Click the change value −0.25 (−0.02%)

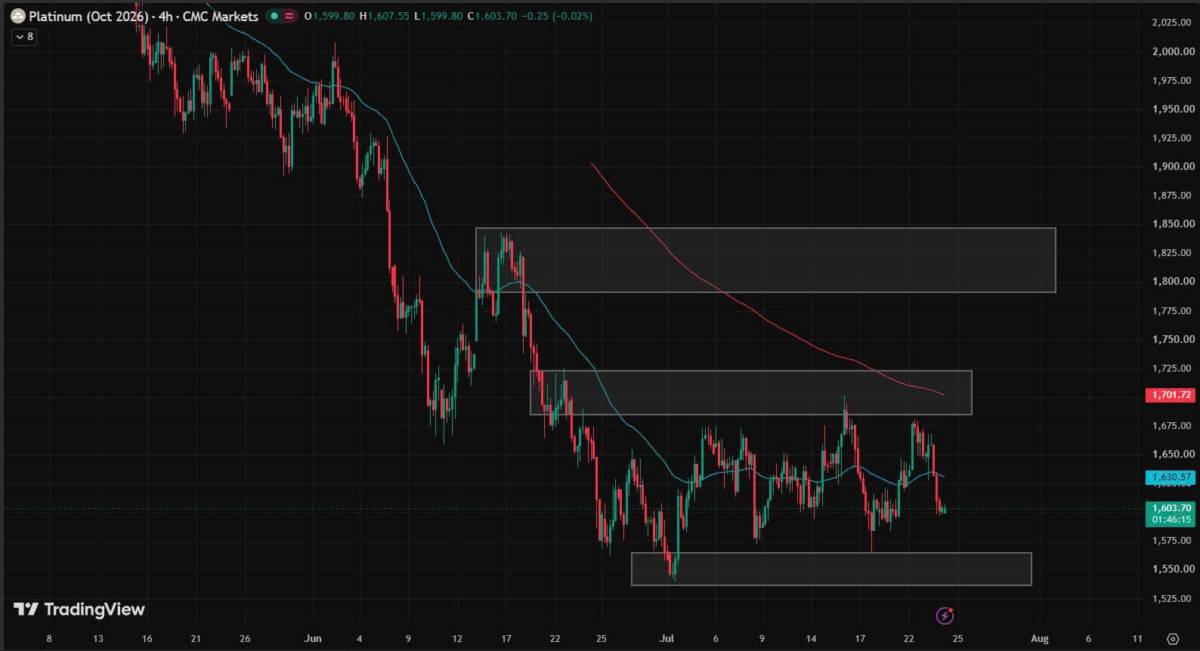click(558, 17)
